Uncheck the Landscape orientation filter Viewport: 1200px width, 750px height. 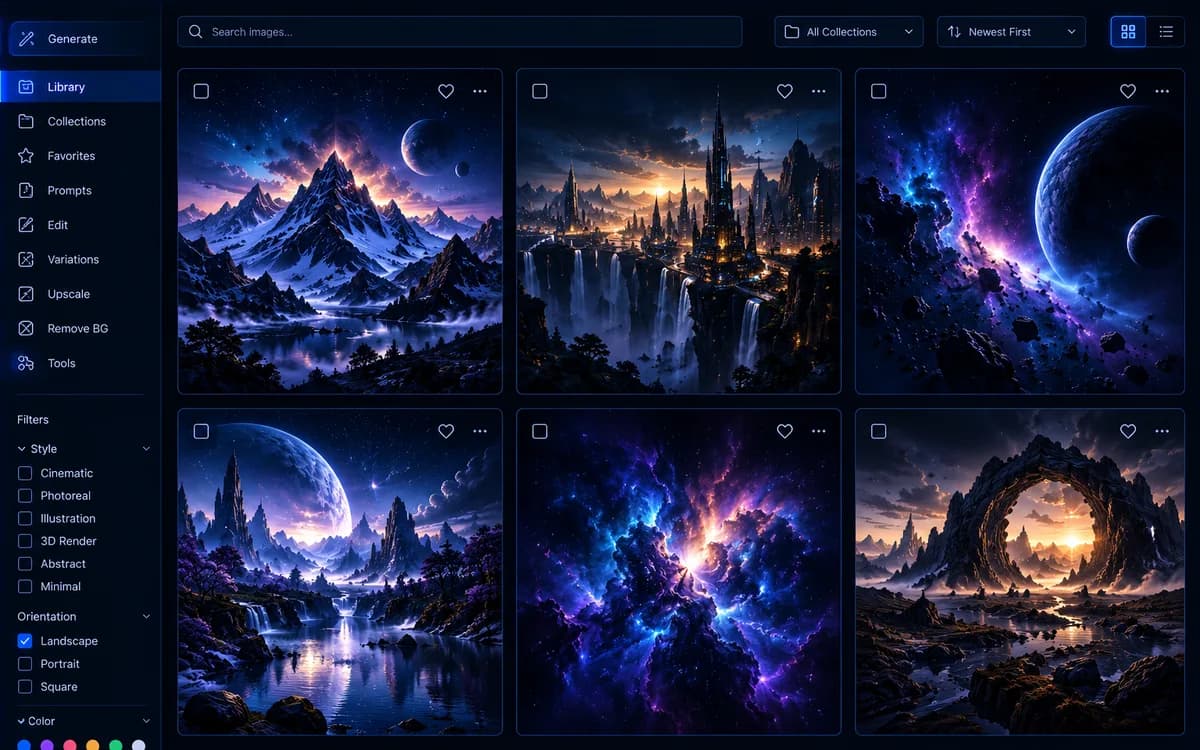(x=25, y=641)
